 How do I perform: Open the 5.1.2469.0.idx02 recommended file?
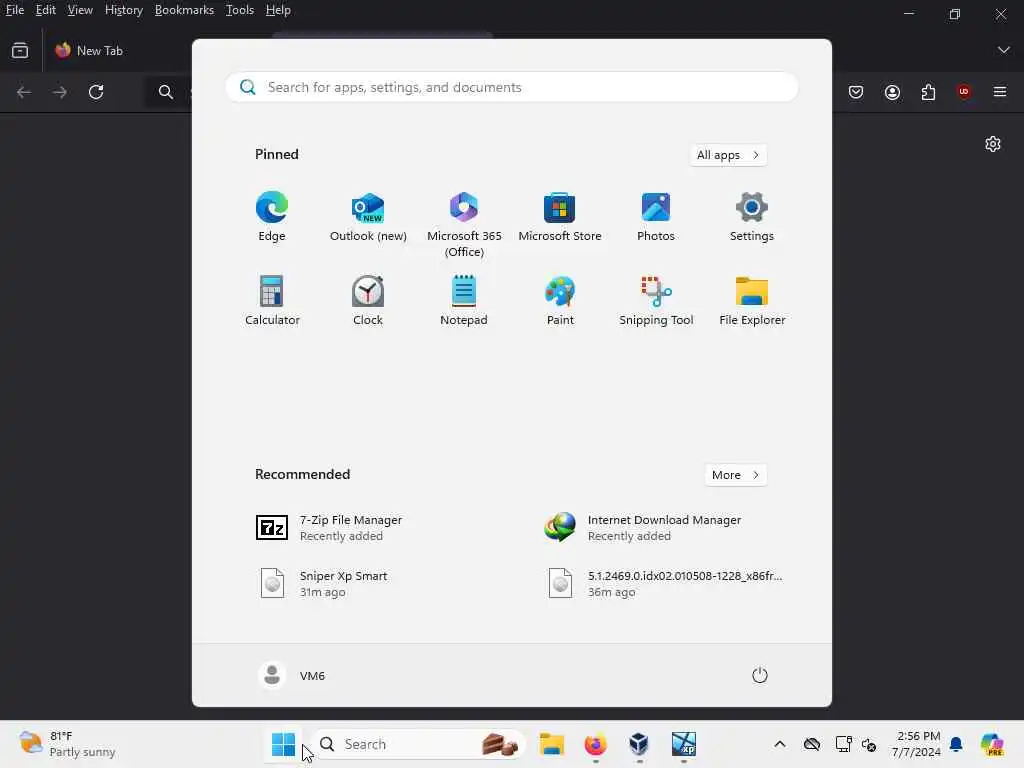pyautogui.click(x=664, y=583)
